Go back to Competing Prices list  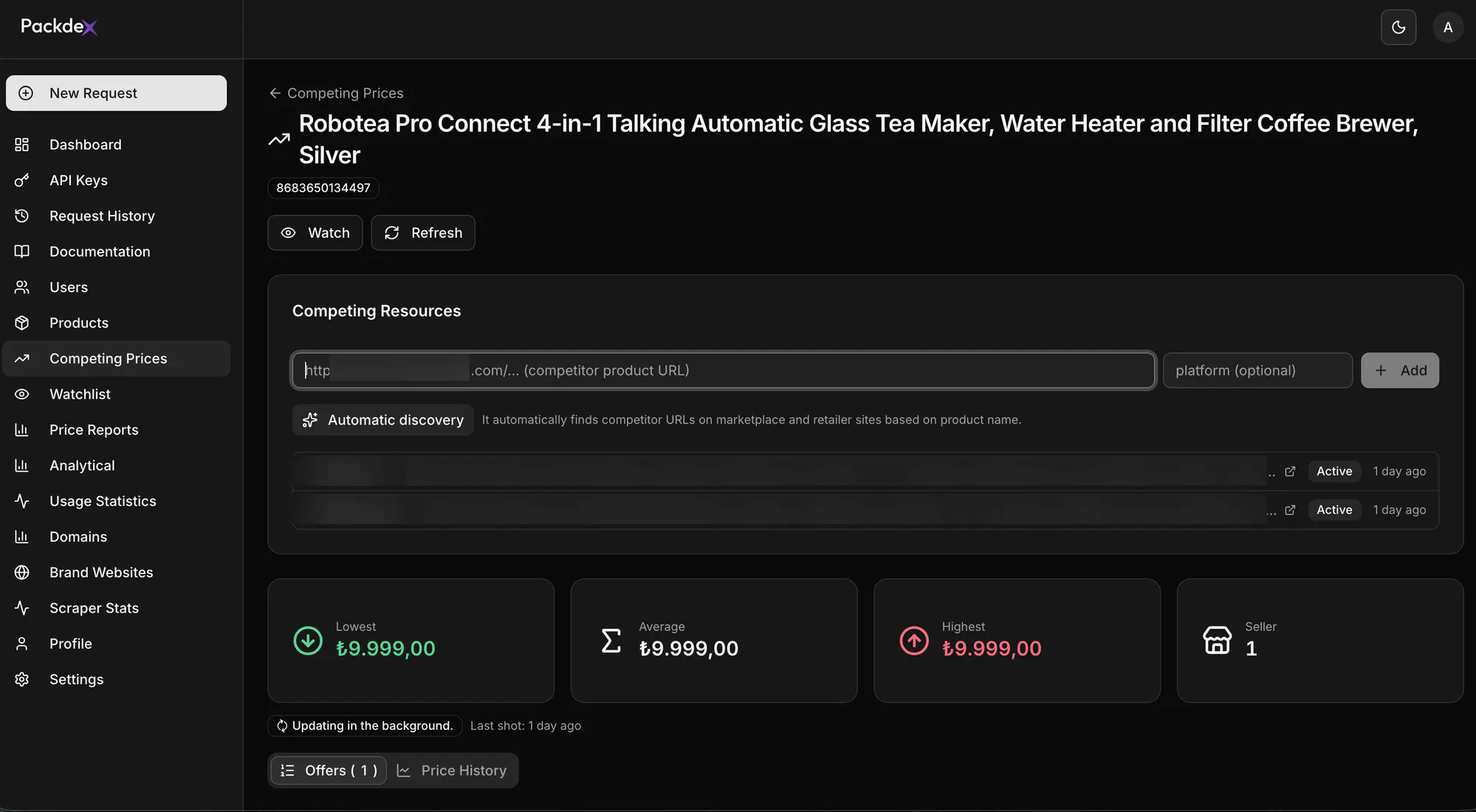[336, 93]
